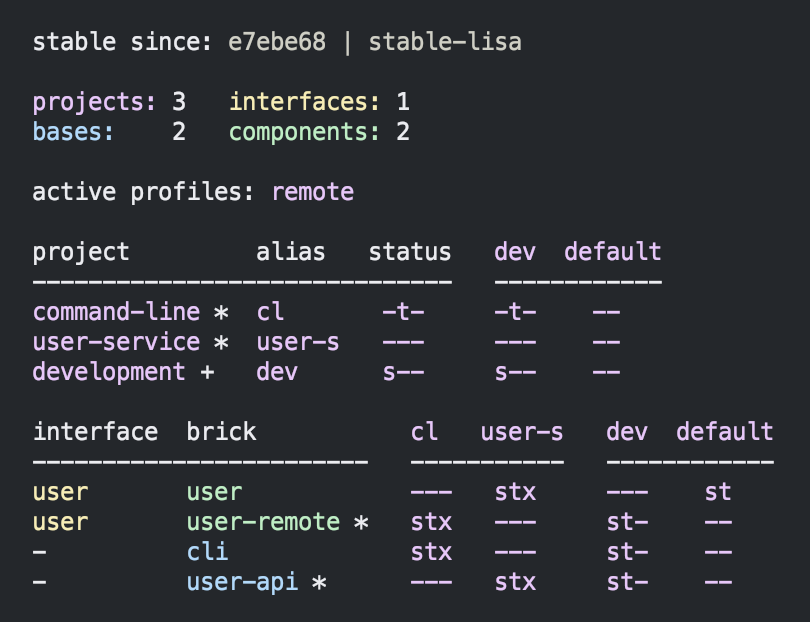This screenshot has height=622, width=810.
Task: Click the user-service project name
Action: click(x=116, y=341)
